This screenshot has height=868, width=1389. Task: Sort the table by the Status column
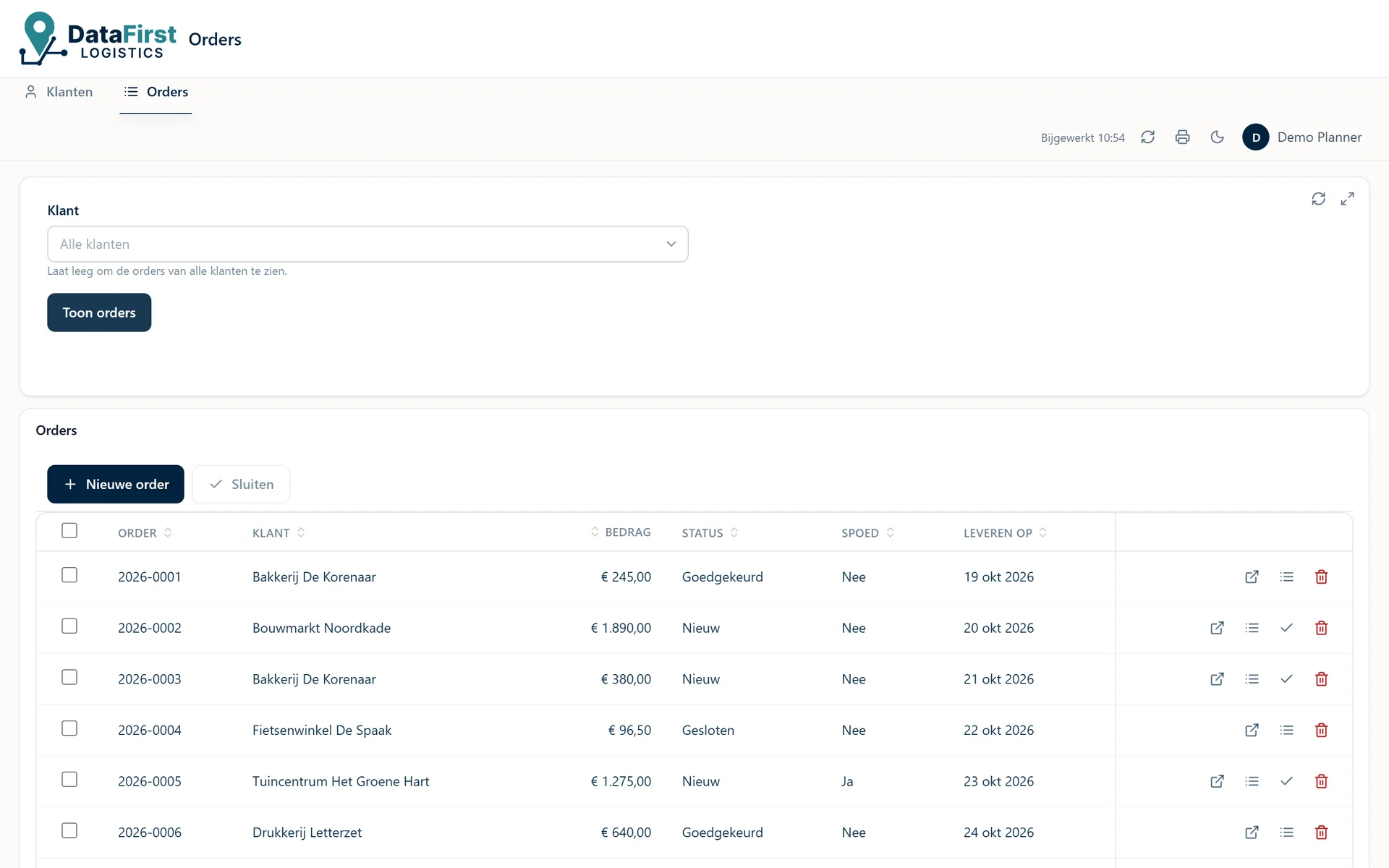pos(710,533)
